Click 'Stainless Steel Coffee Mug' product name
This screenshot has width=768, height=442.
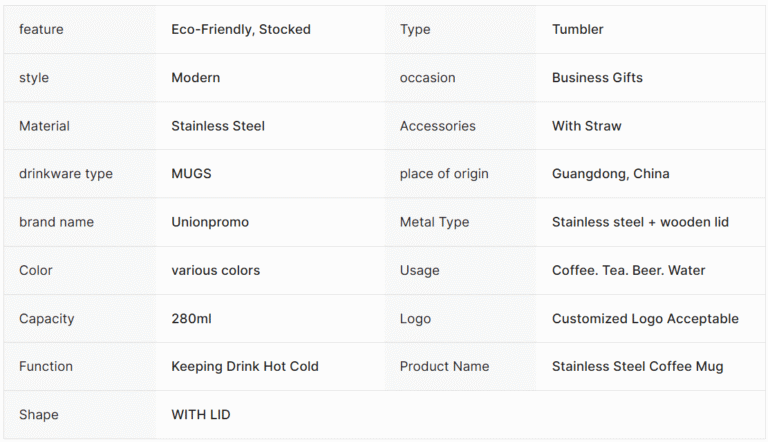(x=638, y=367)
